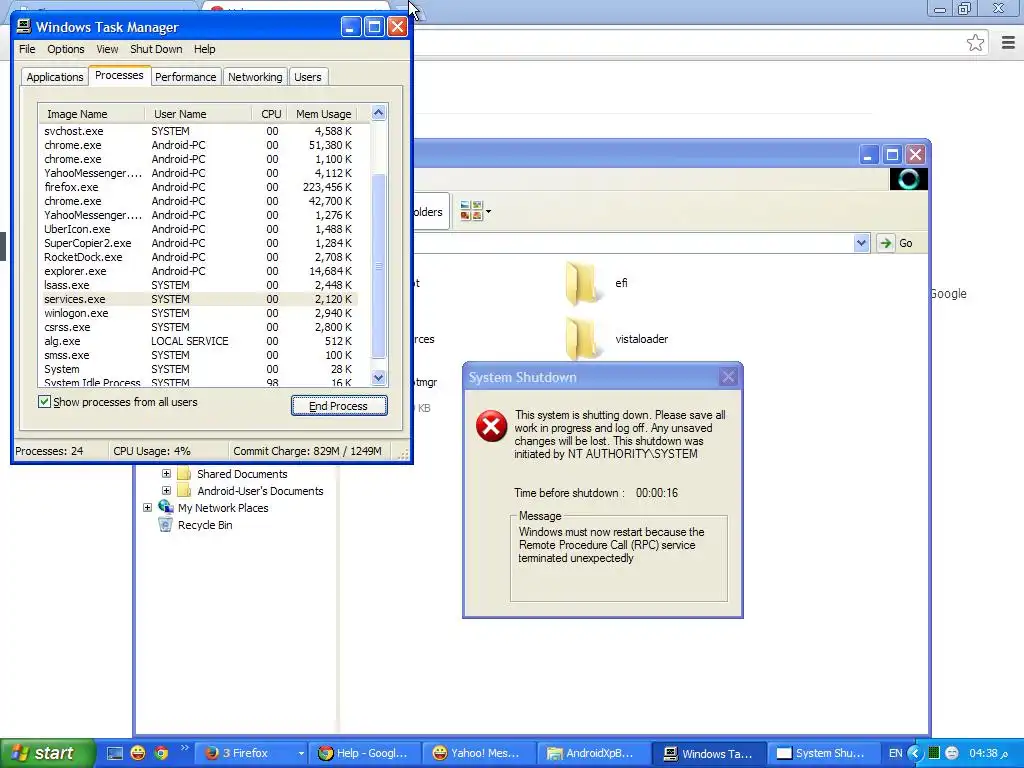This screenshot has height=768, width=1024.
Task: Open the Chrome hamburger menu
Action: pos(1008,43)
